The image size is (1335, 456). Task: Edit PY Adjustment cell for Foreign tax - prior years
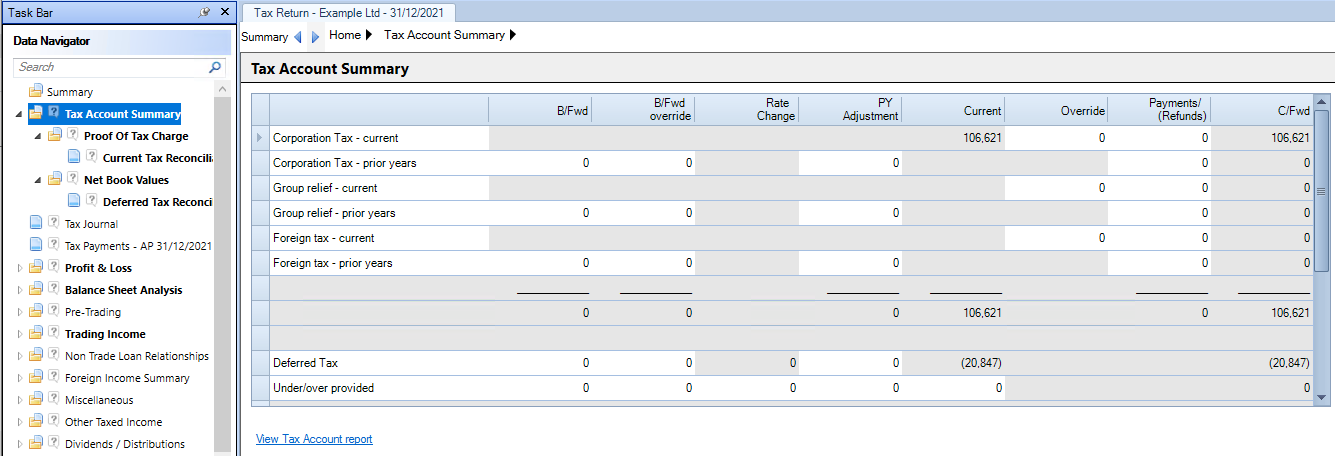tap(849, 263)
